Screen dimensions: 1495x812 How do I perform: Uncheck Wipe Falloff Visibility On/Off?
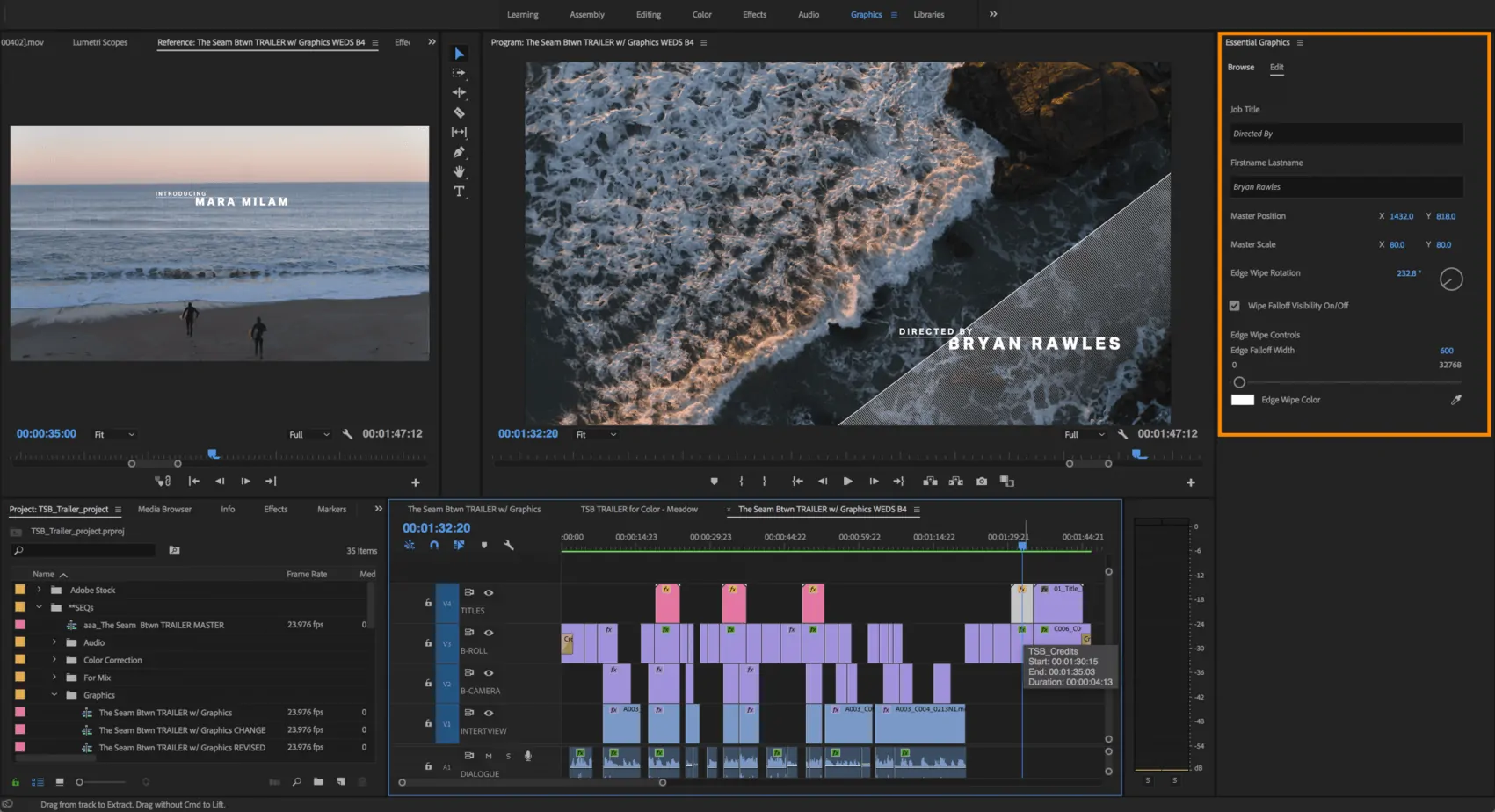click(x=1235, y=305)
